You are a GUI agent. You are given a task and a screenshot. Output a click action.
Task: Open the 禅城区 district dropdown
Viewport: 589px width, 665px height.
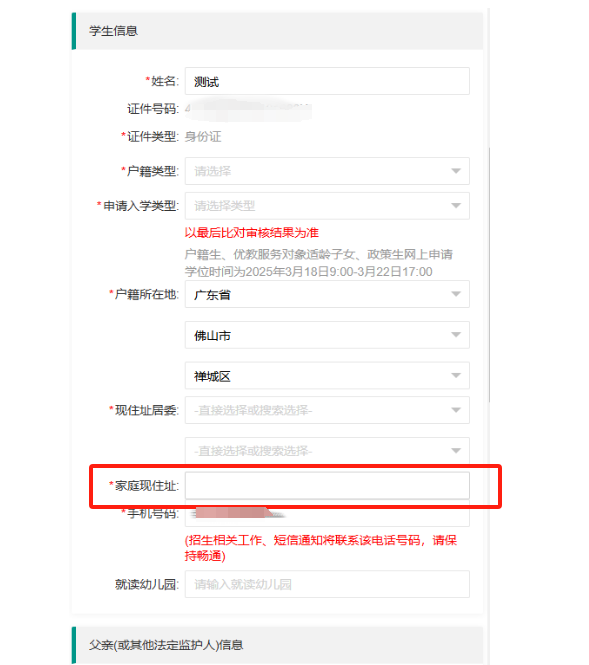(x=327, y=375)
